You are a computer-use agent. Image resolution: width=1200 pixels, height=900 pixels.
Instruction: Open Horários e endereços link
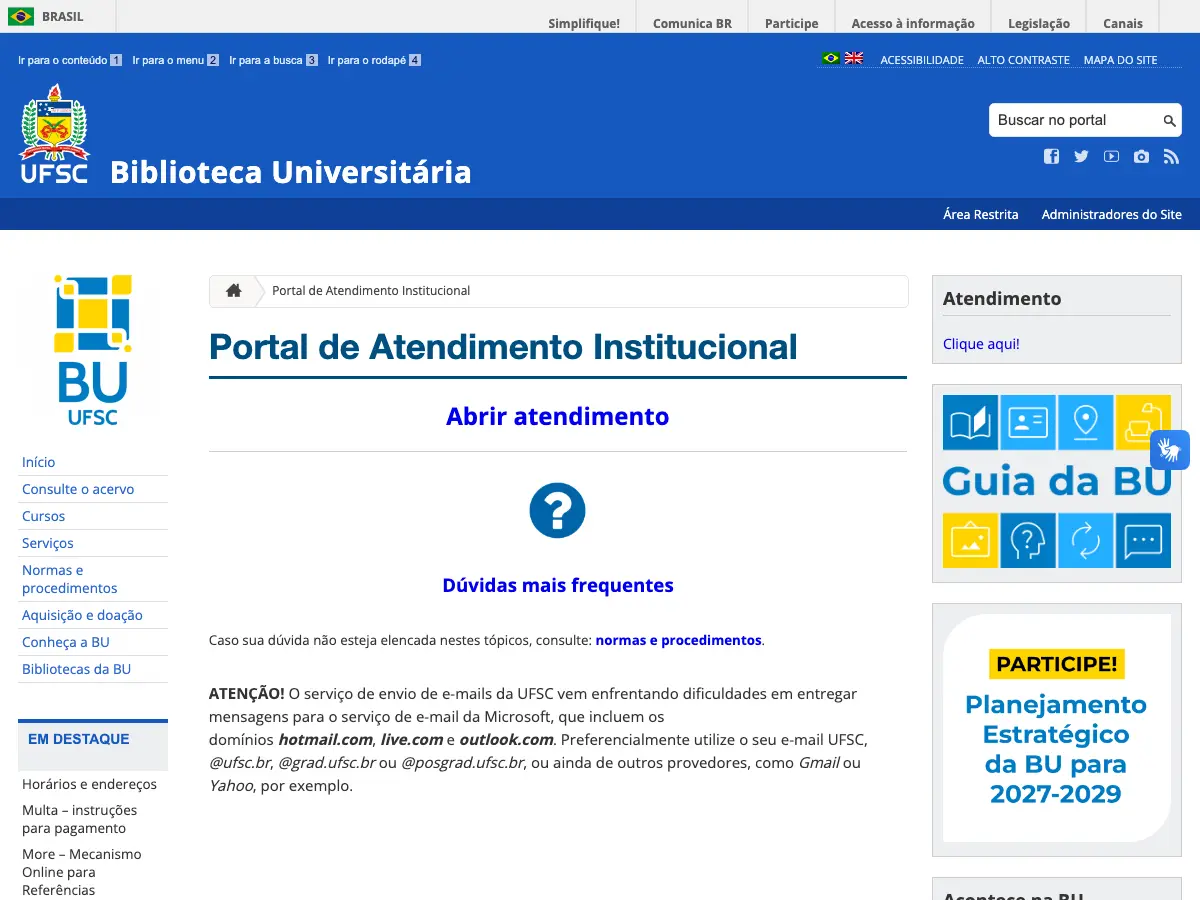coord(89,784)
